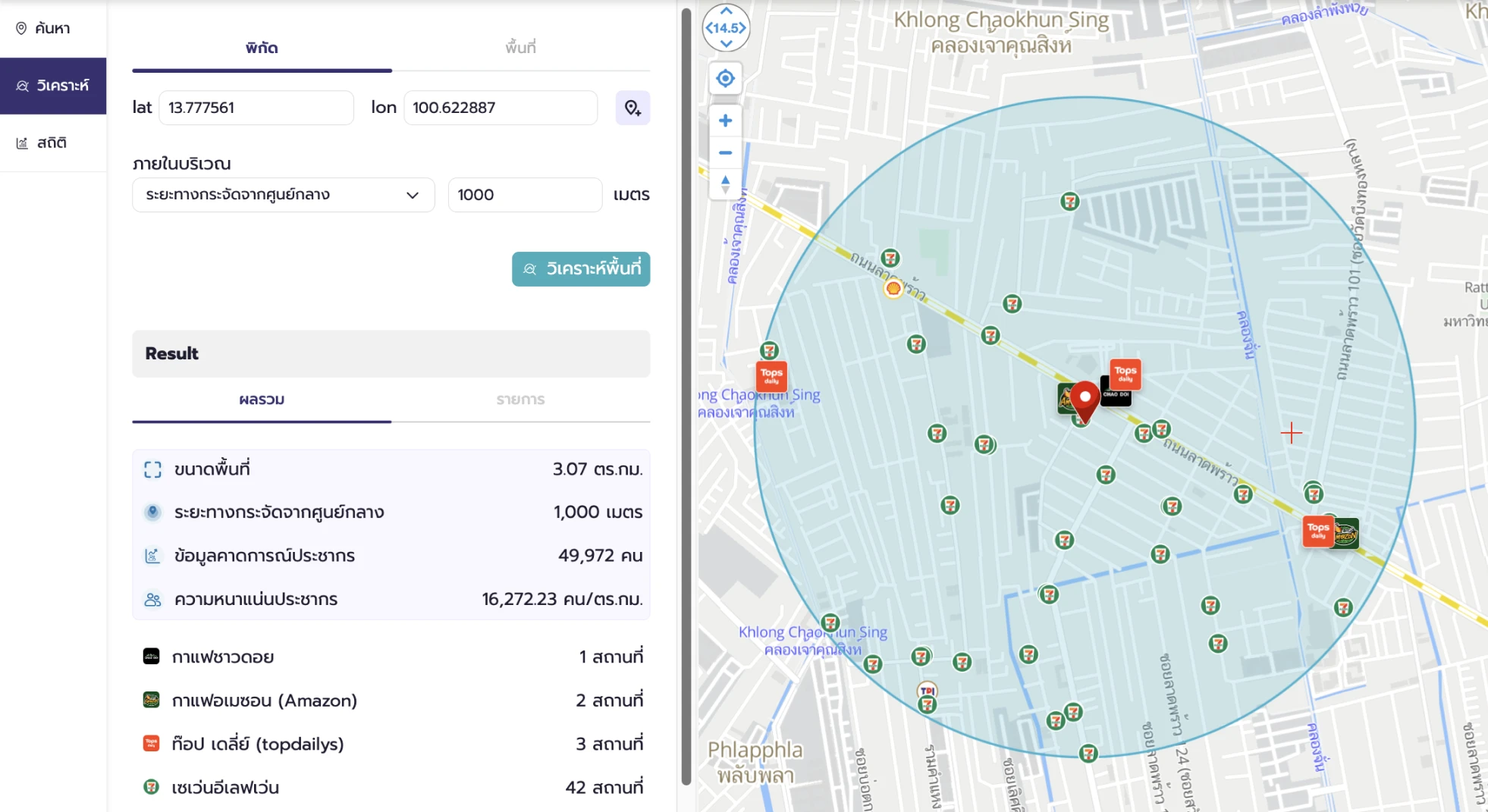Click the results panel vertical scrollbar
1488x812 pixels.
click(686, 396)
